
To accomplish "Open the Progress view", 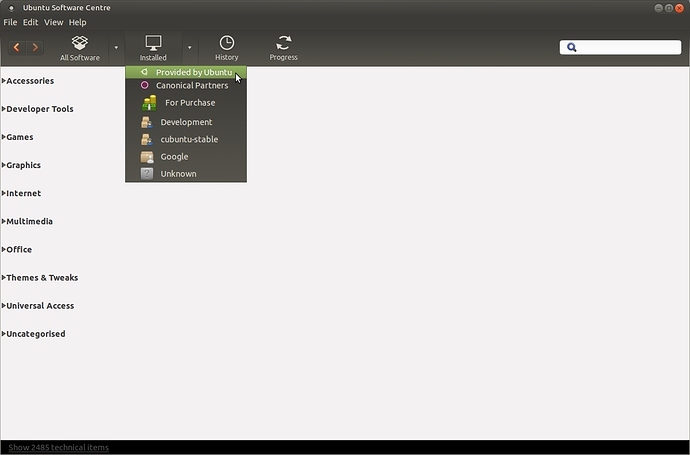I will (283, 48).
